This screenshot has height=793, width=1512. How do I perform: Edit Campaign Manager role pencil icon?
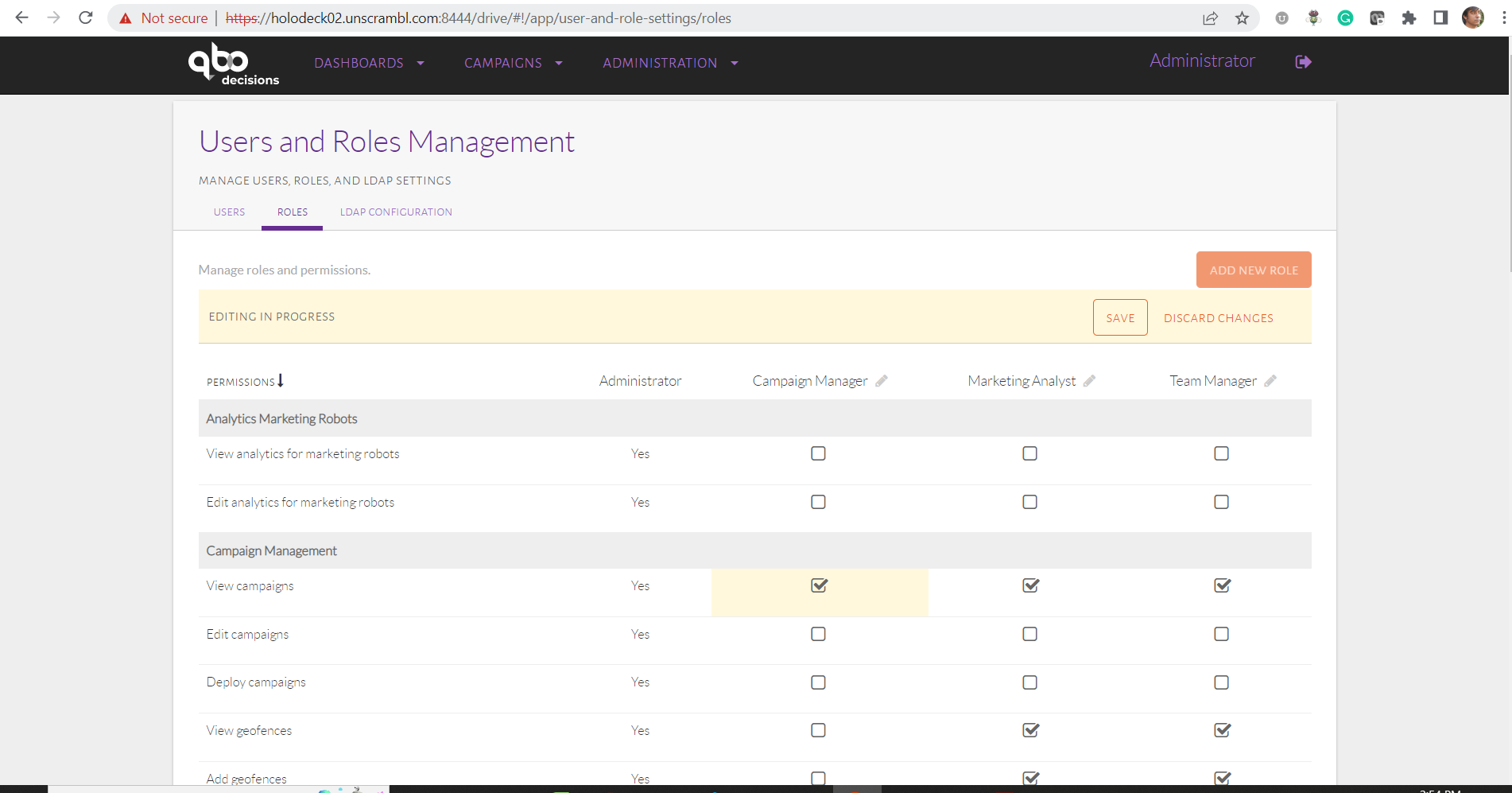(882, 381)
